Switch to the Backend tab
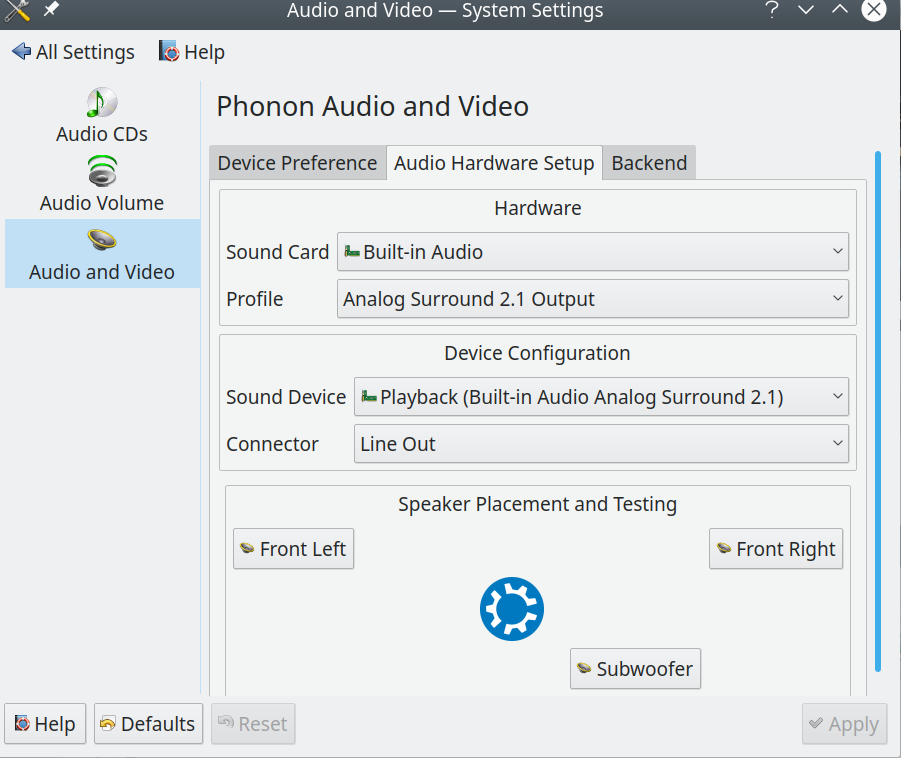901x758 pixels. [649, 163]
